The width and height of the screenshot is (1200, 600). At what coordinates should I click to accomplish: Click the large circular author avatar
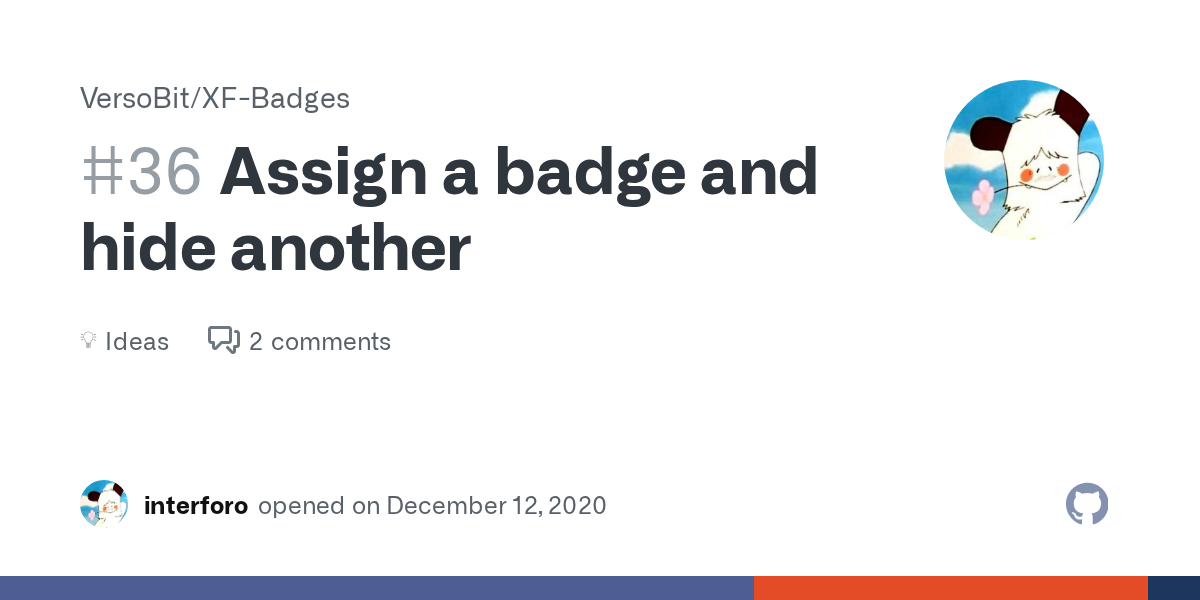point(1023,160)
